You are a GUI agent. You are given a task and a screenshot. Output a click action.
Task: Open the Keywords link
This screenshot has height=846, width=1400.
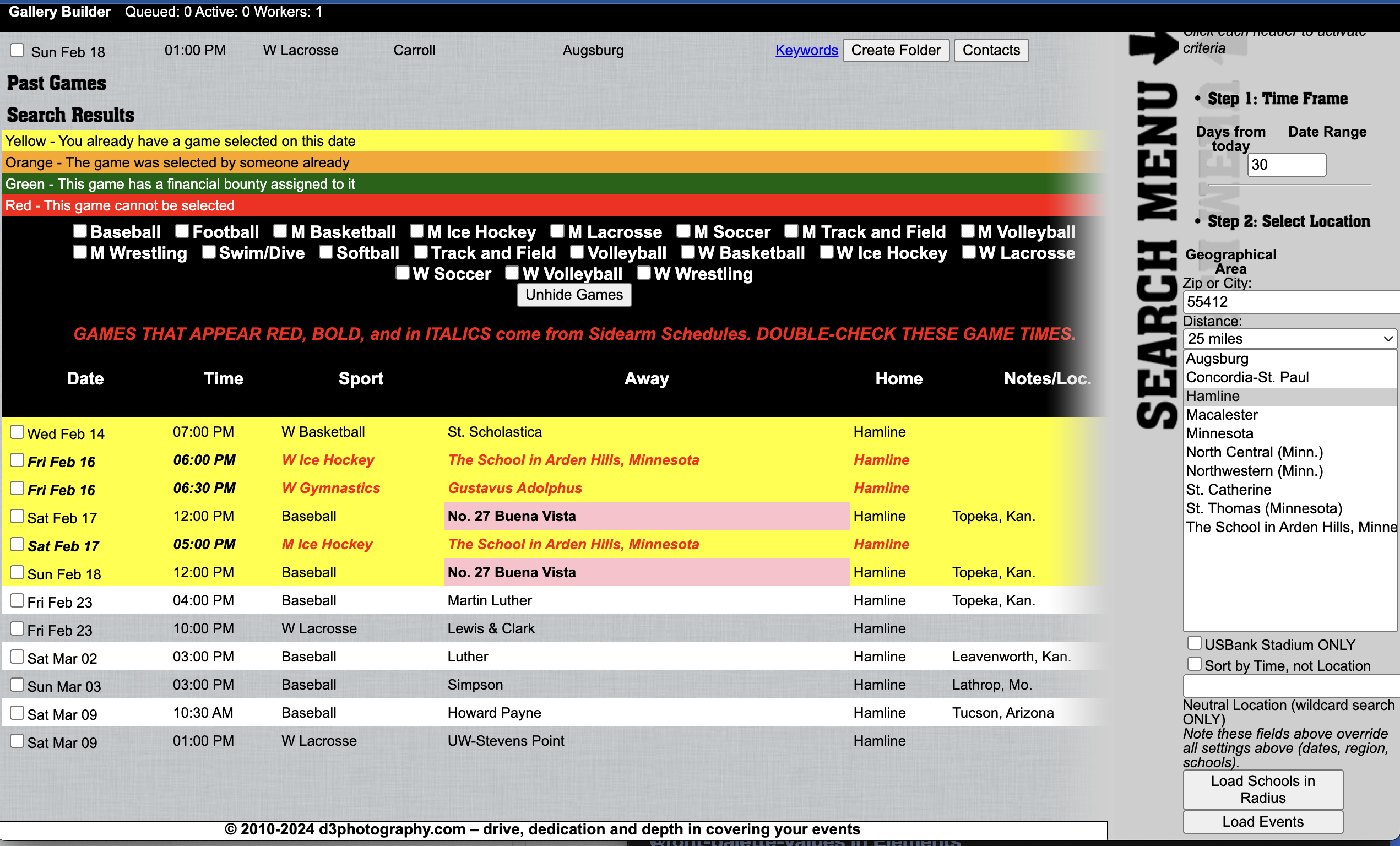tap(806, 51)
